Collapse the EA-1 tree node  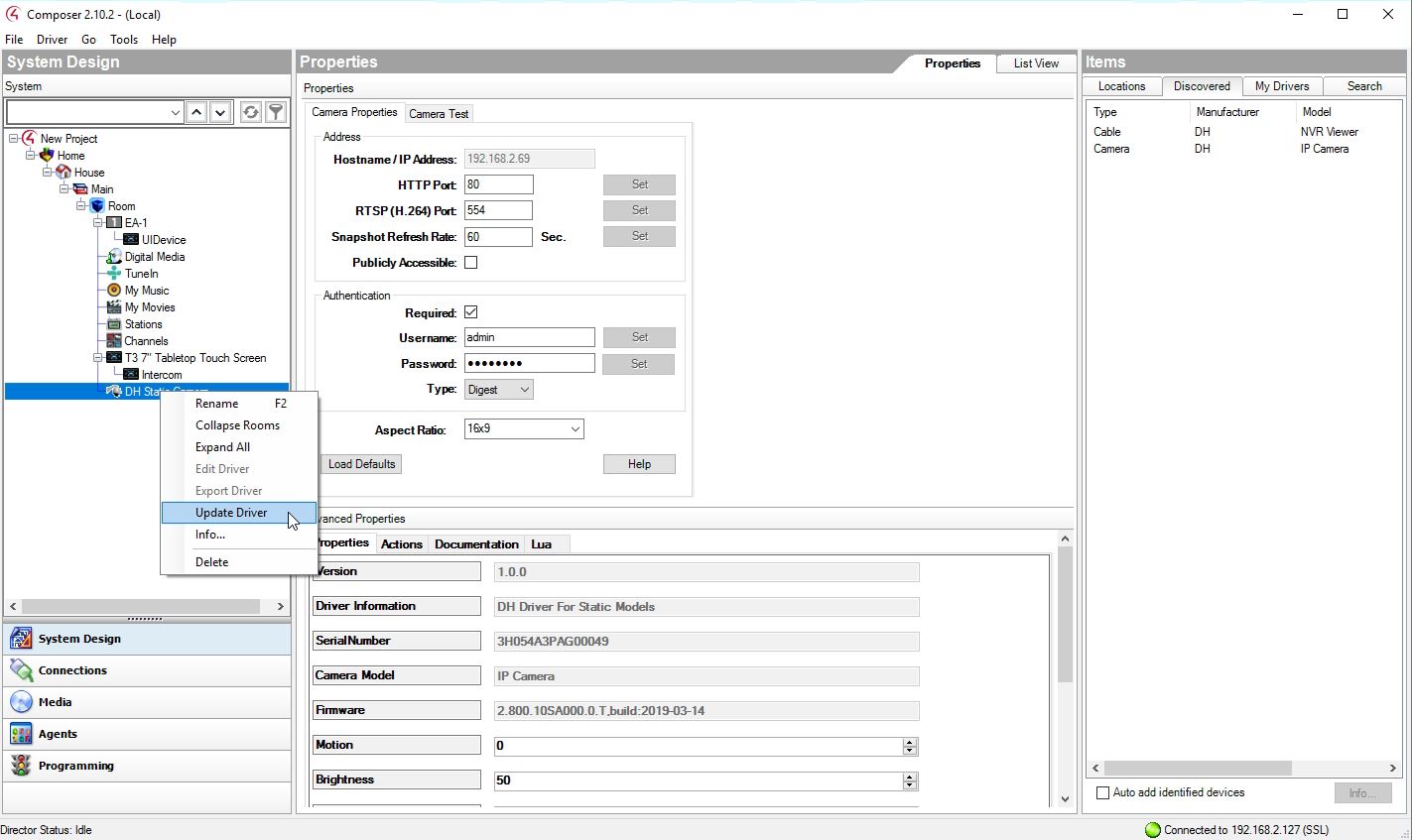[x=98, y=223]
